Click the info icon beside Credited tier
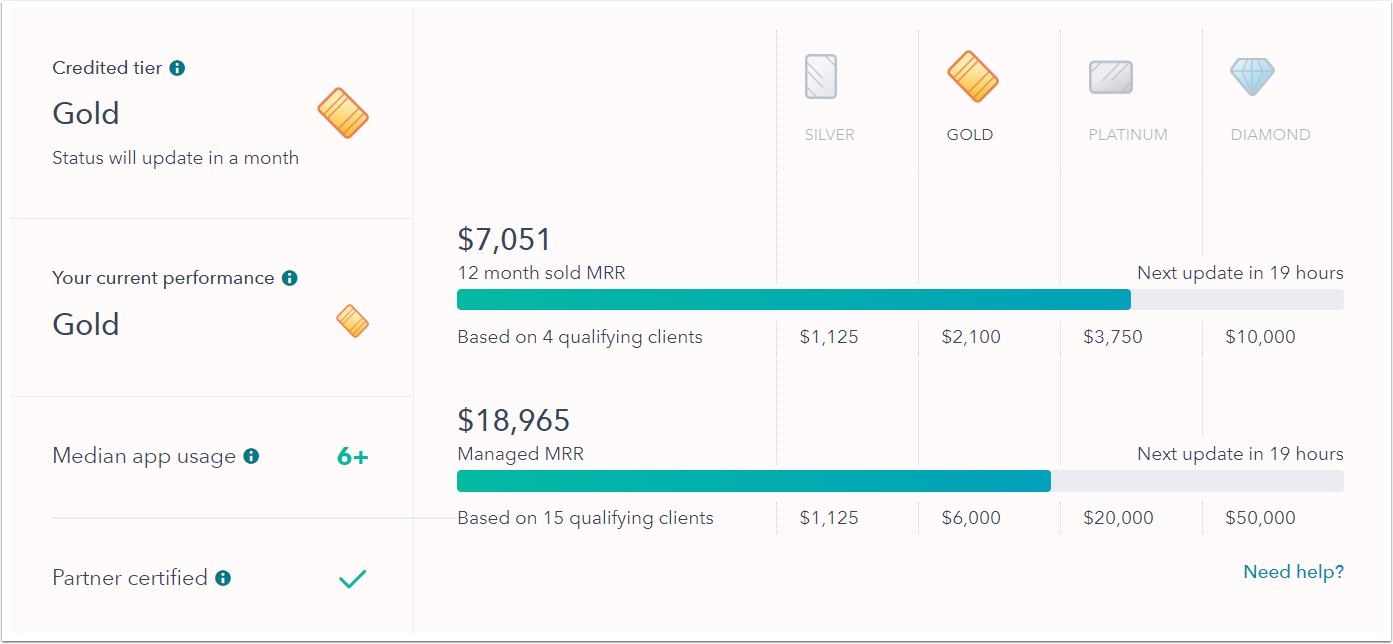This screenshot has width=1393, height=644. pos(177,68)
